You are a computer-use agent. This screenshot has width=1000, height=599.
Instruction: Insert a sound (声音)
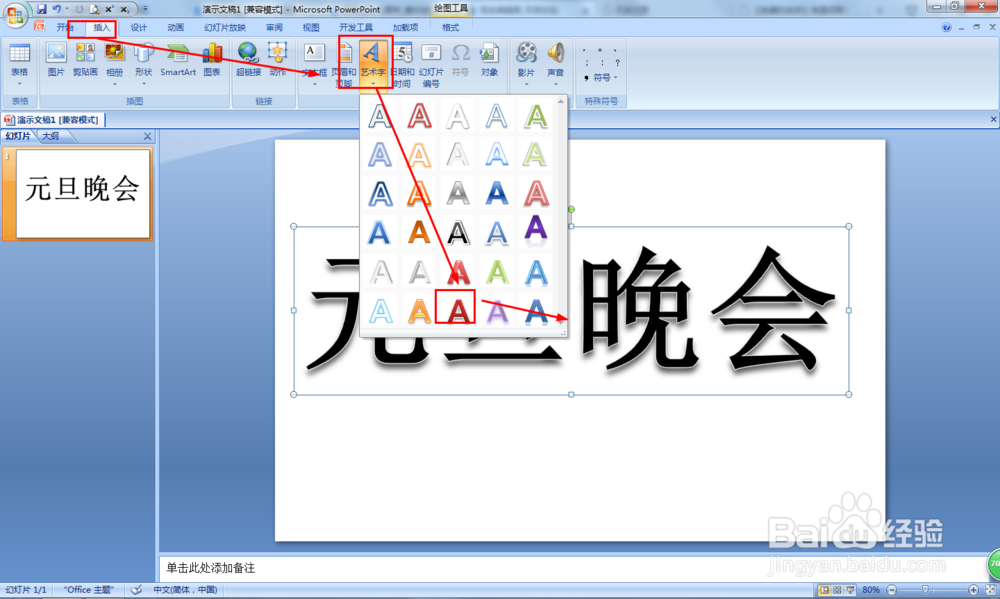[x=555, y=64]
